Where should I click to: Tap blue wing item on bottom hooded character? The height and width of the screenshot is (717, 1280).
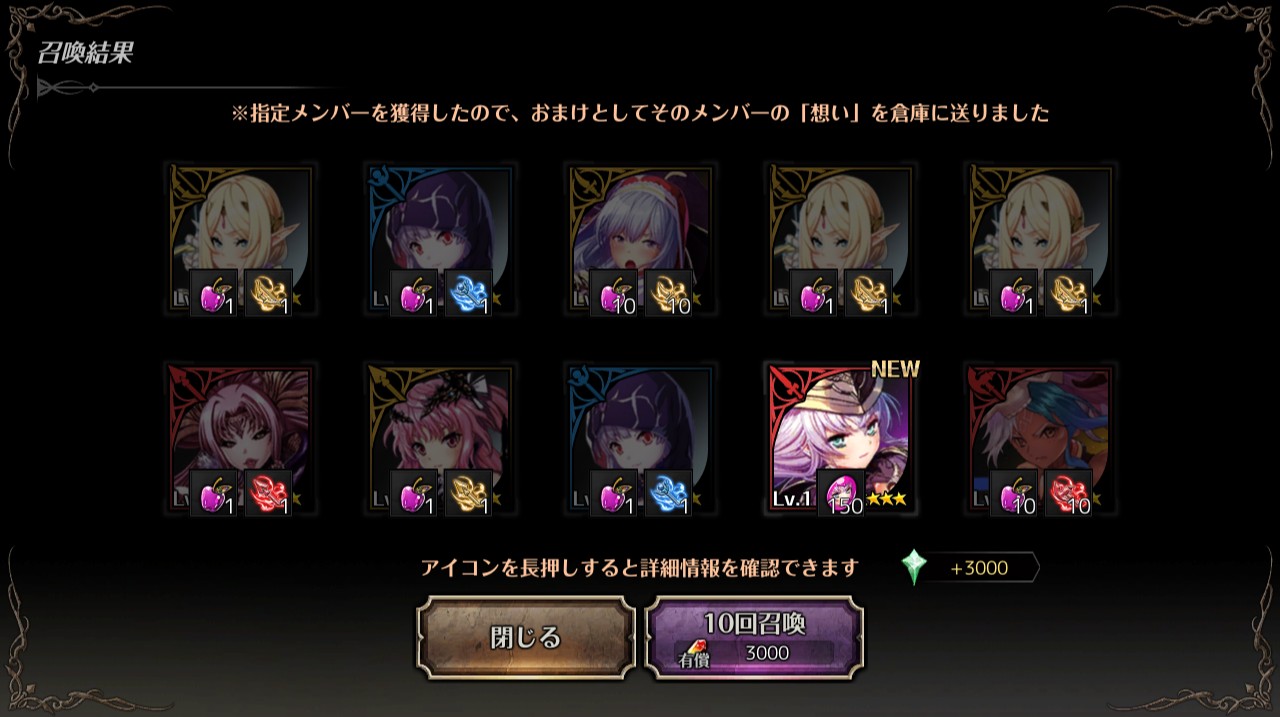point(668,493)
